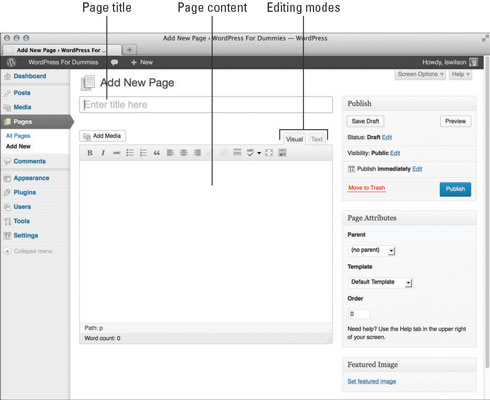Open the New content menu
The image size is (490, 400).
click(142, 62)
